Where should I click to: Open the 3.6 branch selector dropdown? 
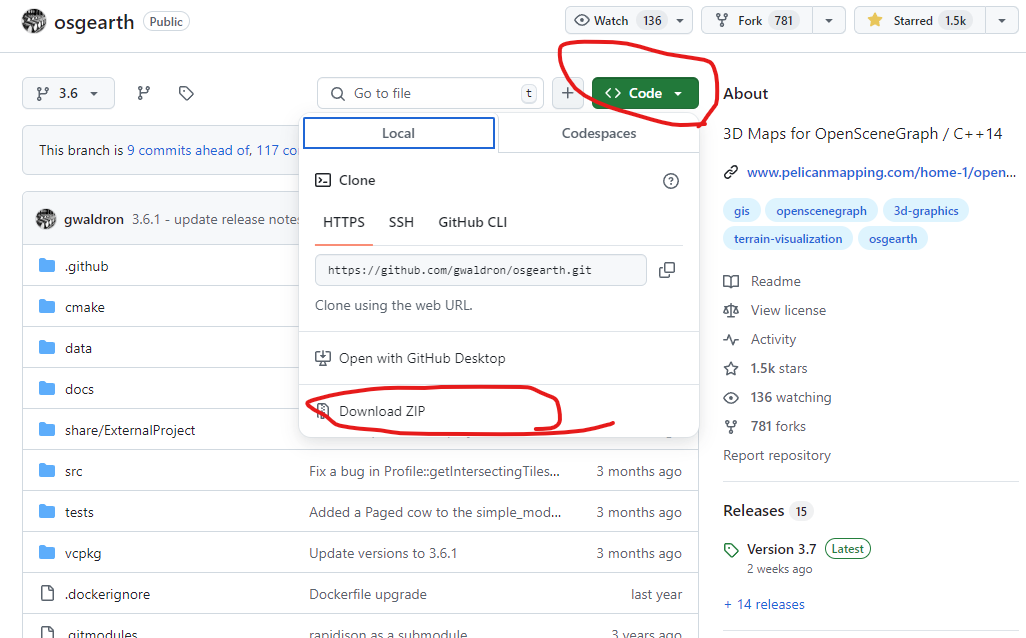point(68,94)
